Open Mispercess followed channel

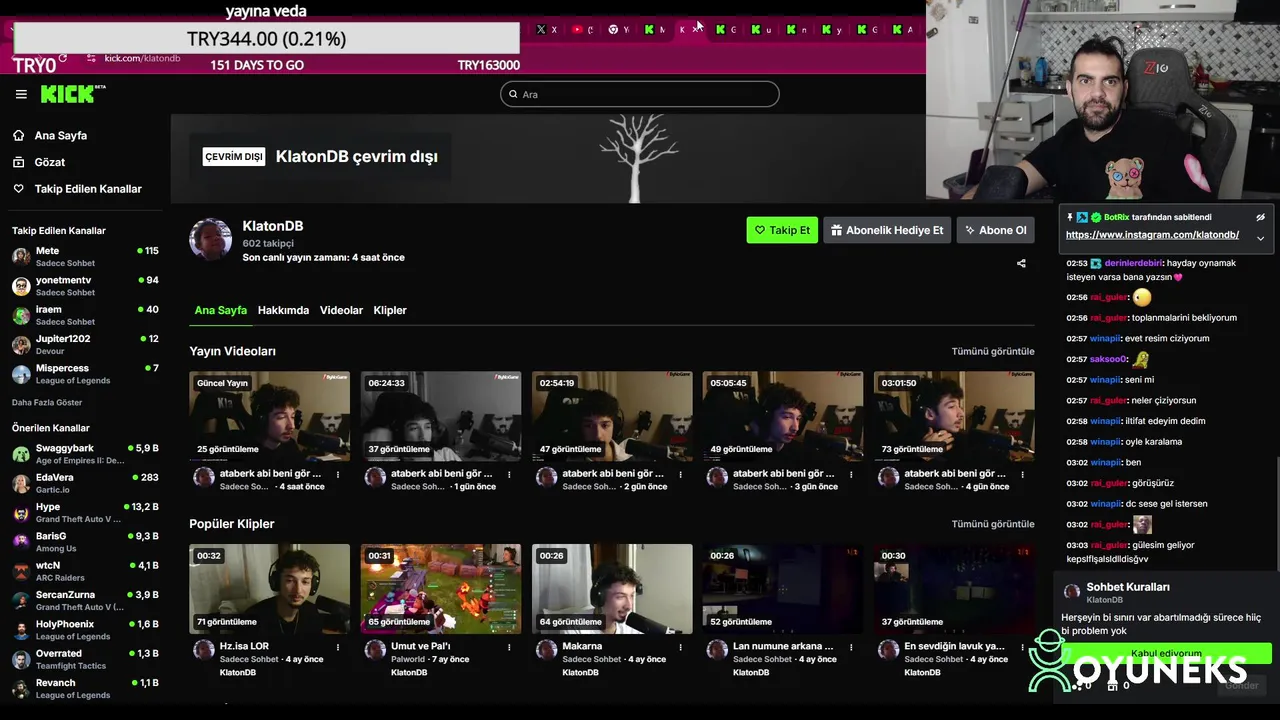(84, 374)
